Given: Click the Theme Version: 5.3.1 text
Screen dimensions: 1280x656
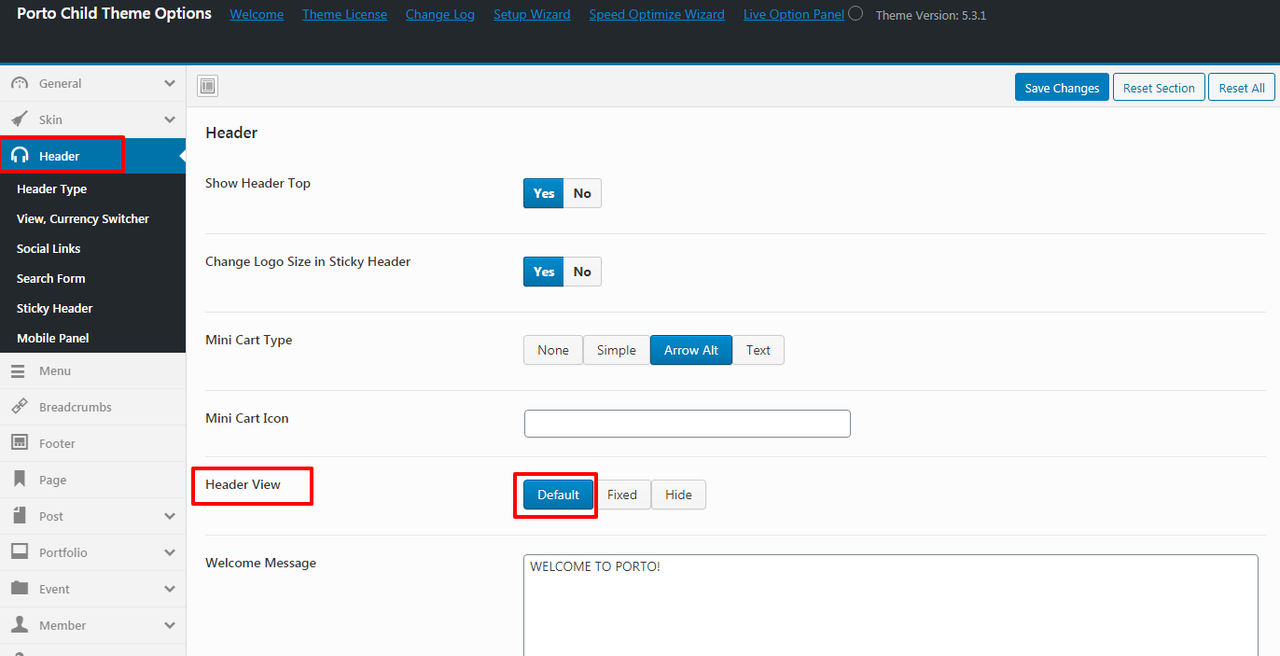Looking at the screenshot, I should pyautogui.click(x=931, y=16).
